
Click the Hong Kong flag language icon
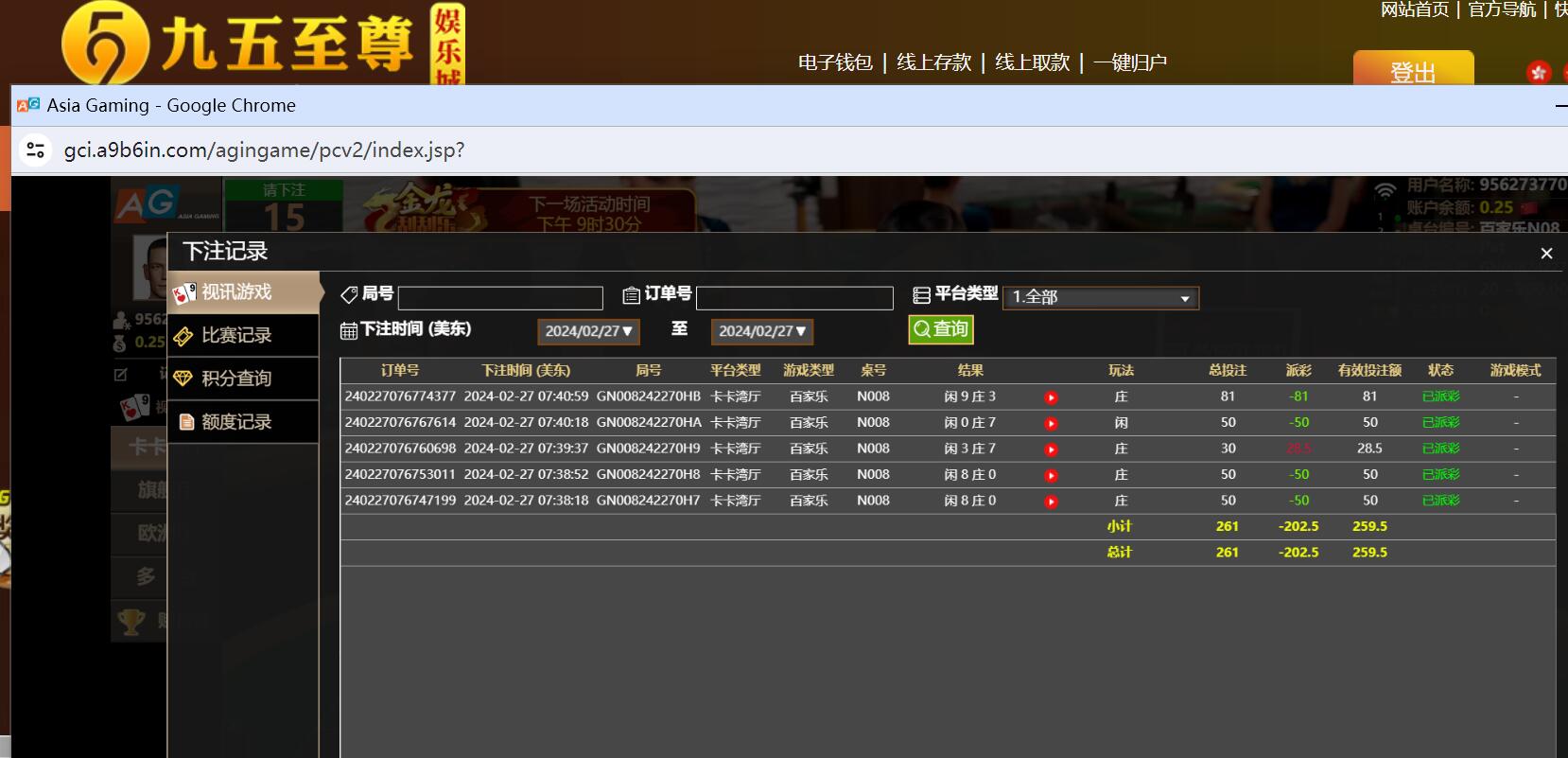click(x=1539, y=72)
